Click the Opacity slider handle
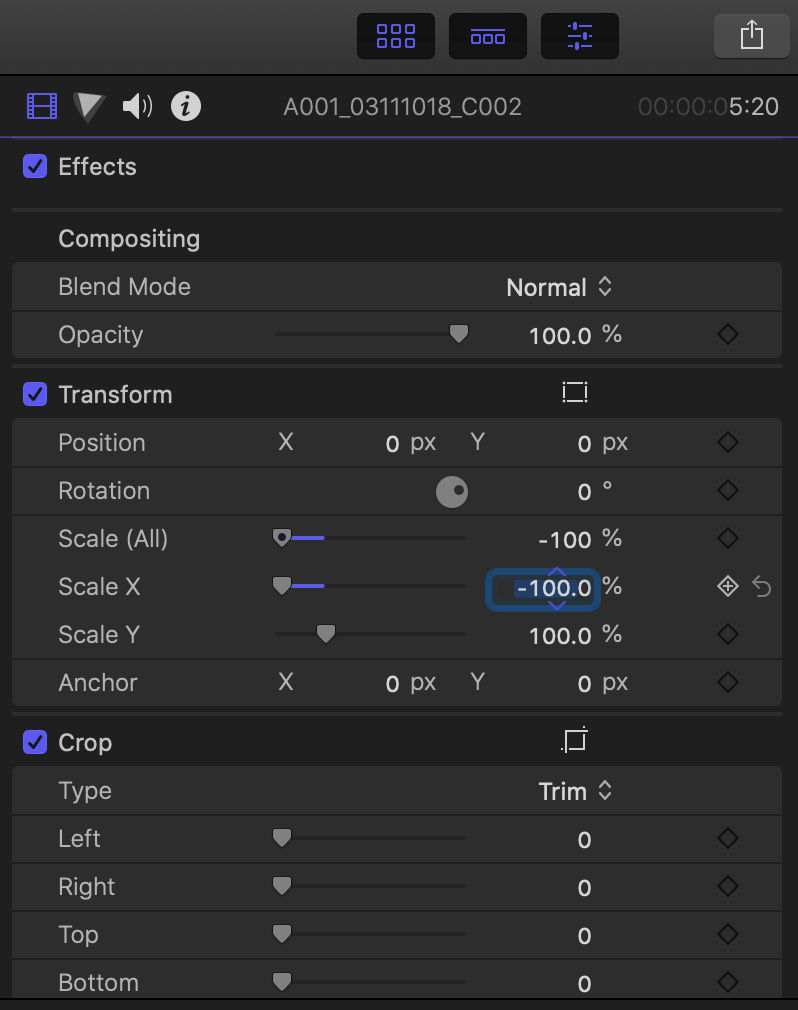 459,334
